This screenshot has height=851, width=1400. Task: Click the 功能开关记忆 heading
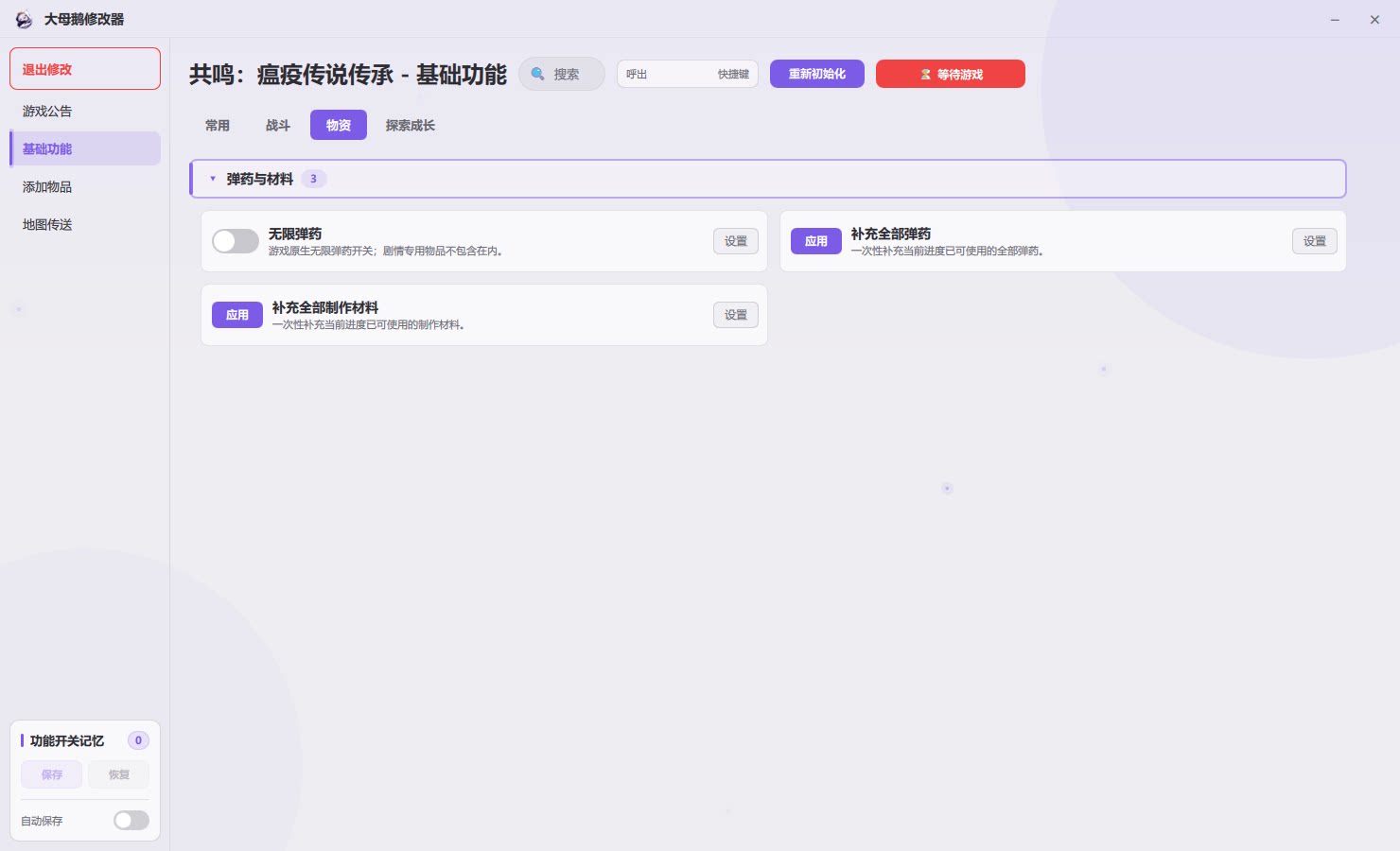tap(67, 740)
